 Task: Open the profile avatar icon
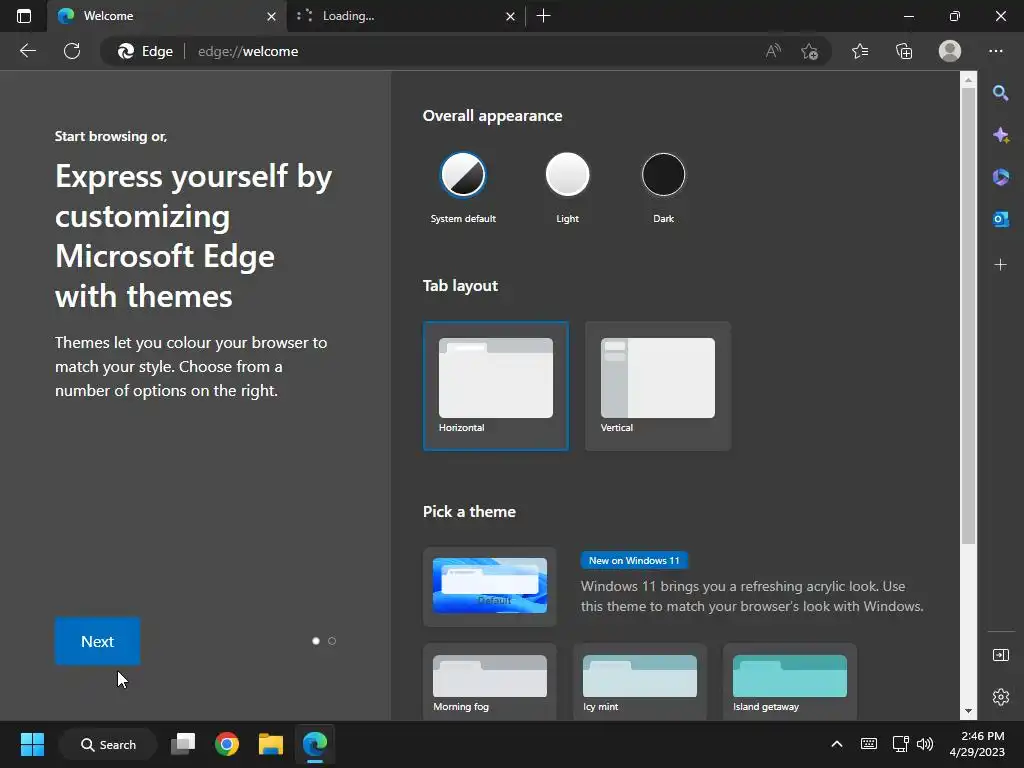click(x=950, y=51)
